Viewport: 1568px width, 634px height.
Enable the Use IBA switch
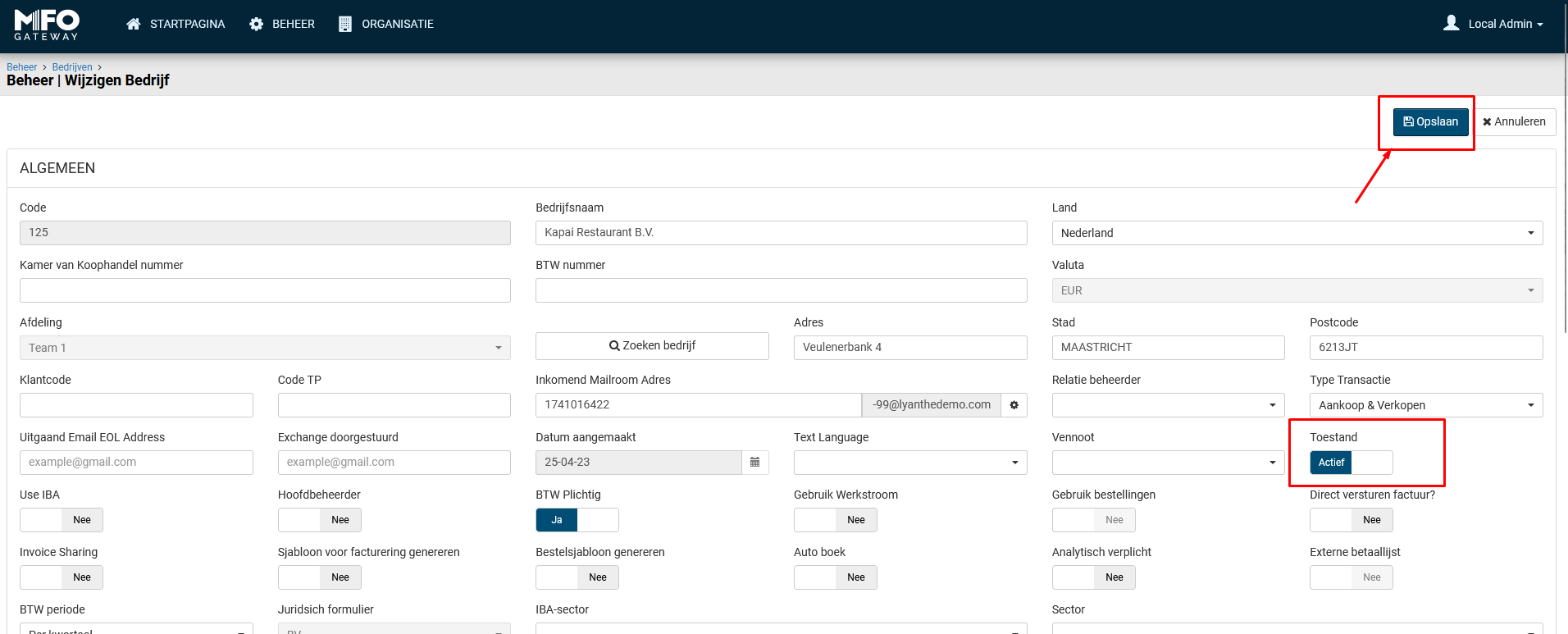coord(62,520)
